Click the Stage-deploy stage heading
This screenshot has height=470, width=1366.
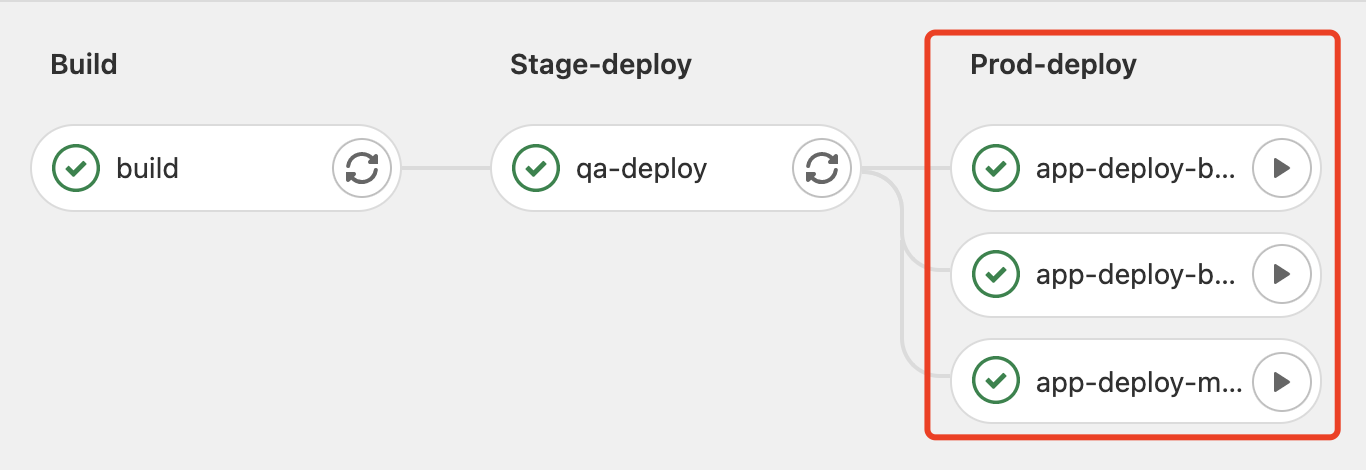pyautogui.click(x=601, y=65)
